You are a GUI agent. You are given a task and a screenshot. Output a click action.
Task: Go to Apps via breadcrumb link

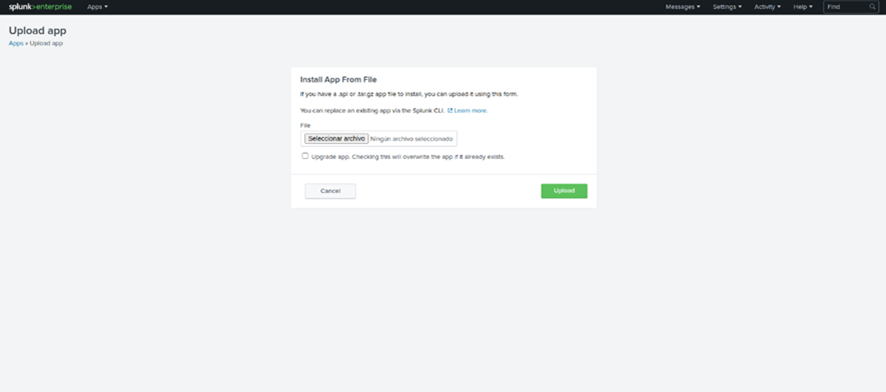(x=16, y=43)
